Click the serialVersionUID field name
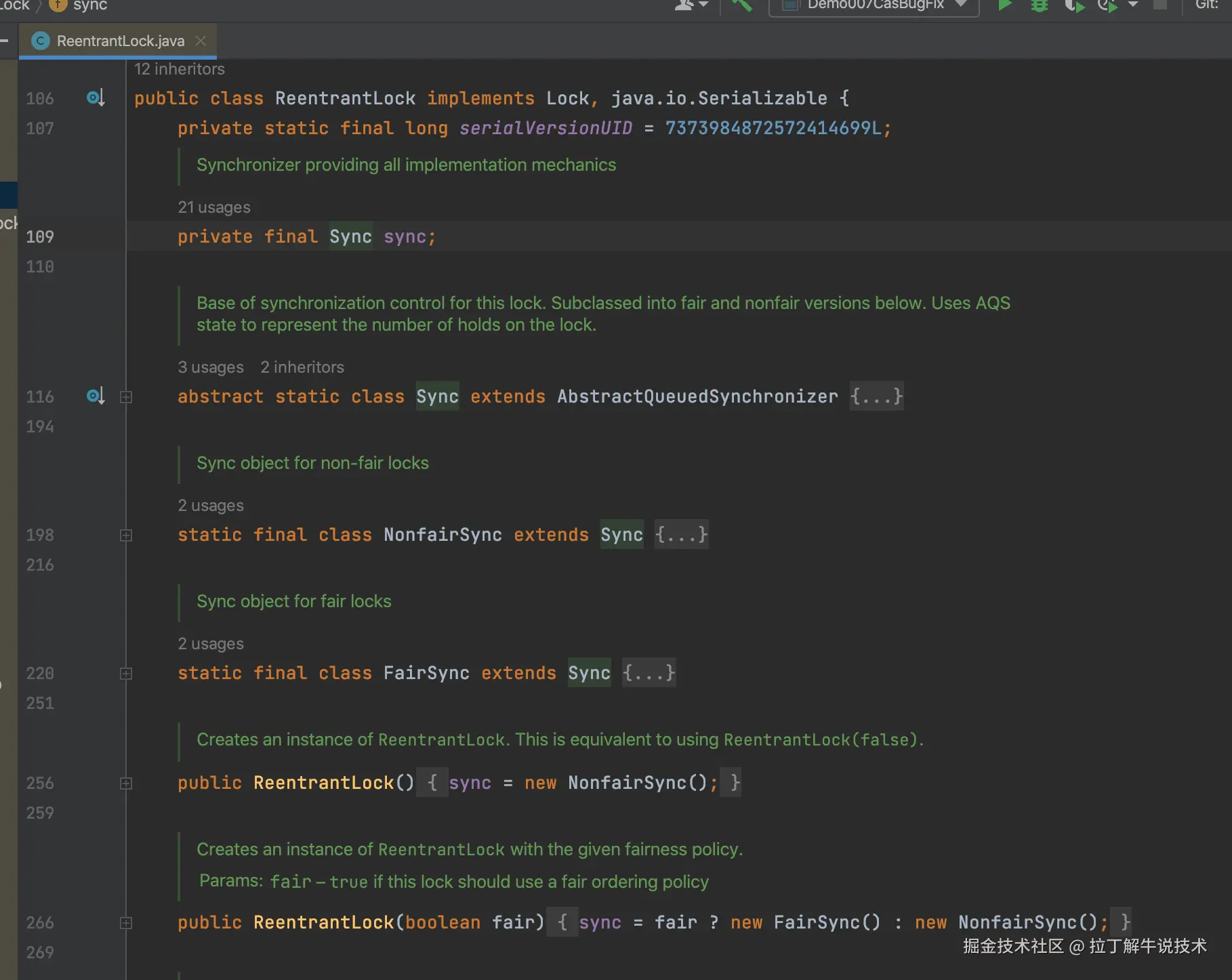Viewport: 1232px width, 980px height. pos(546,128)
